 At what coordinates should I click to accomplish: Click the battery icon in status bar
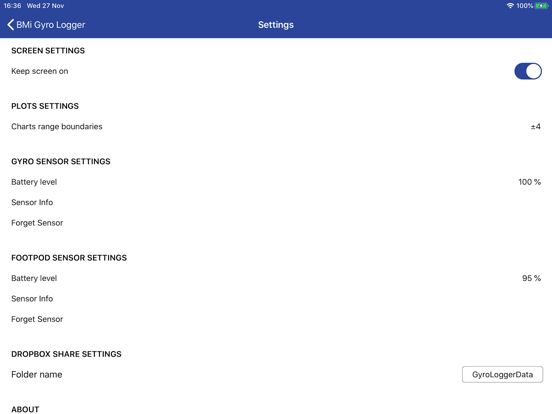pyautogui.click(x=541, y=6)
